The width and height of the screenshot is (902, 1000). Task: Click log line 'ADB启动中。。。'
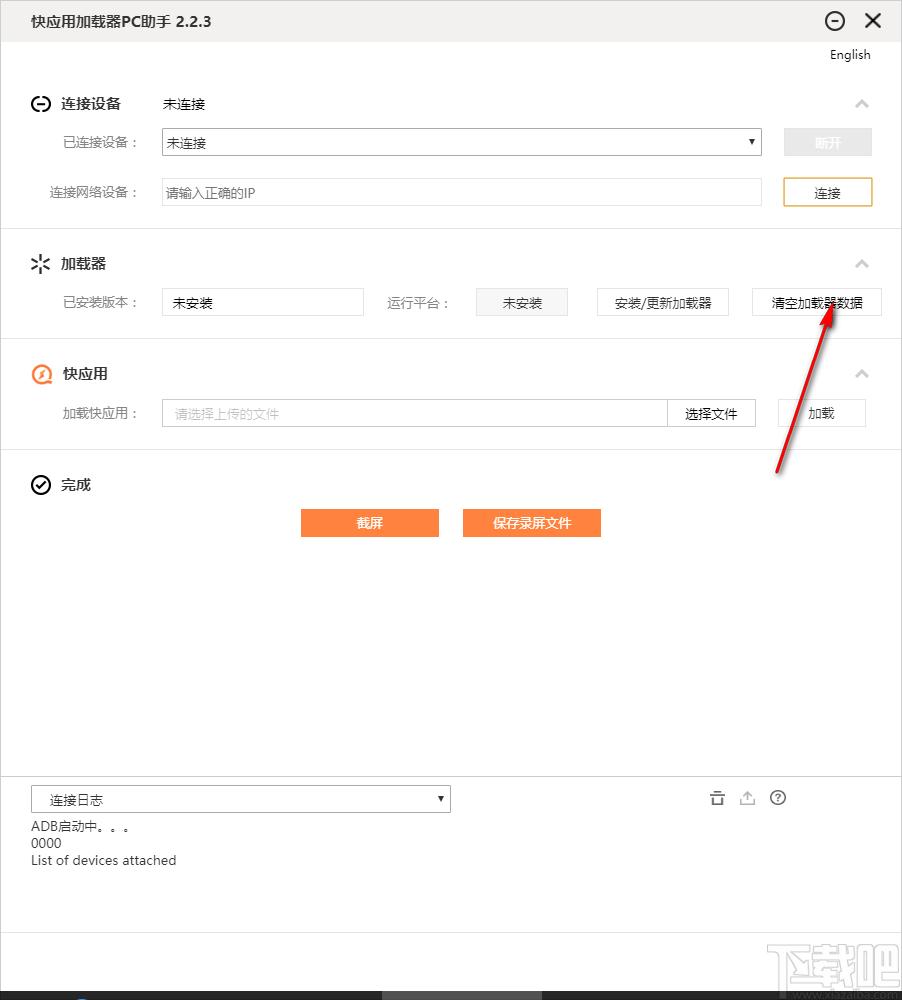[80, 827]
